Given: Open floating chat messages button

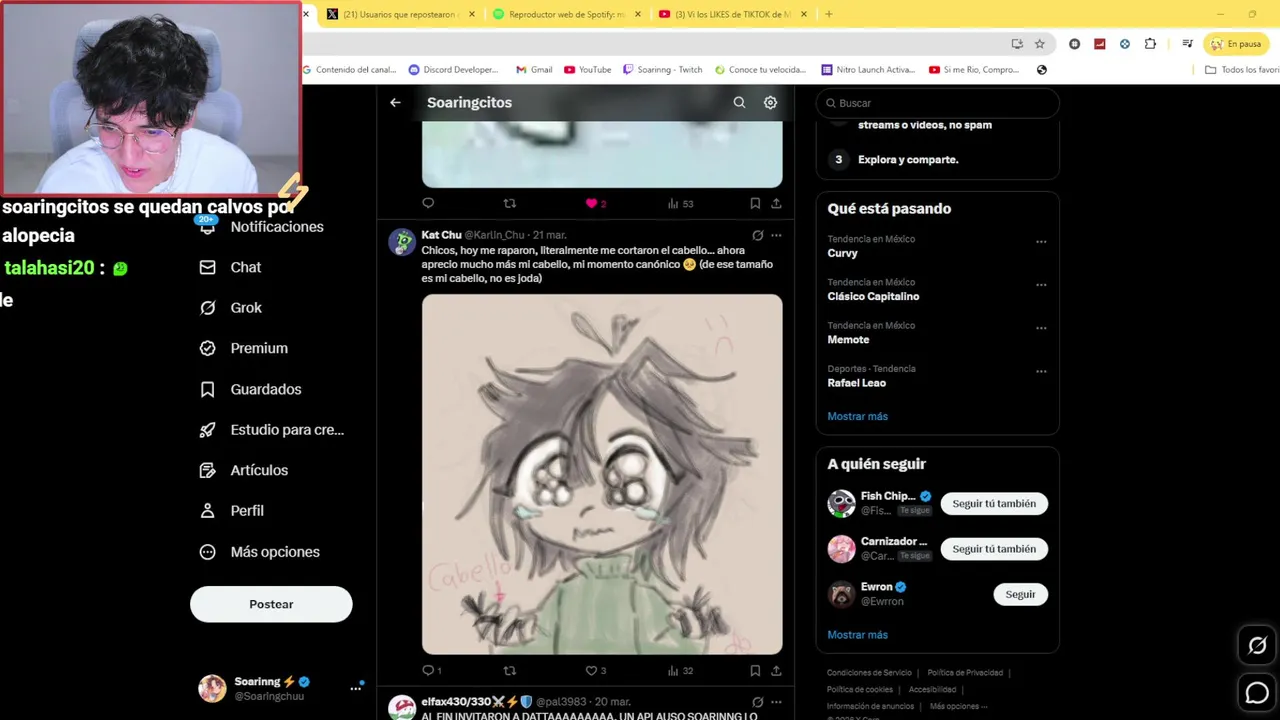Looking at the screenshot, I should coord(1257,692).
